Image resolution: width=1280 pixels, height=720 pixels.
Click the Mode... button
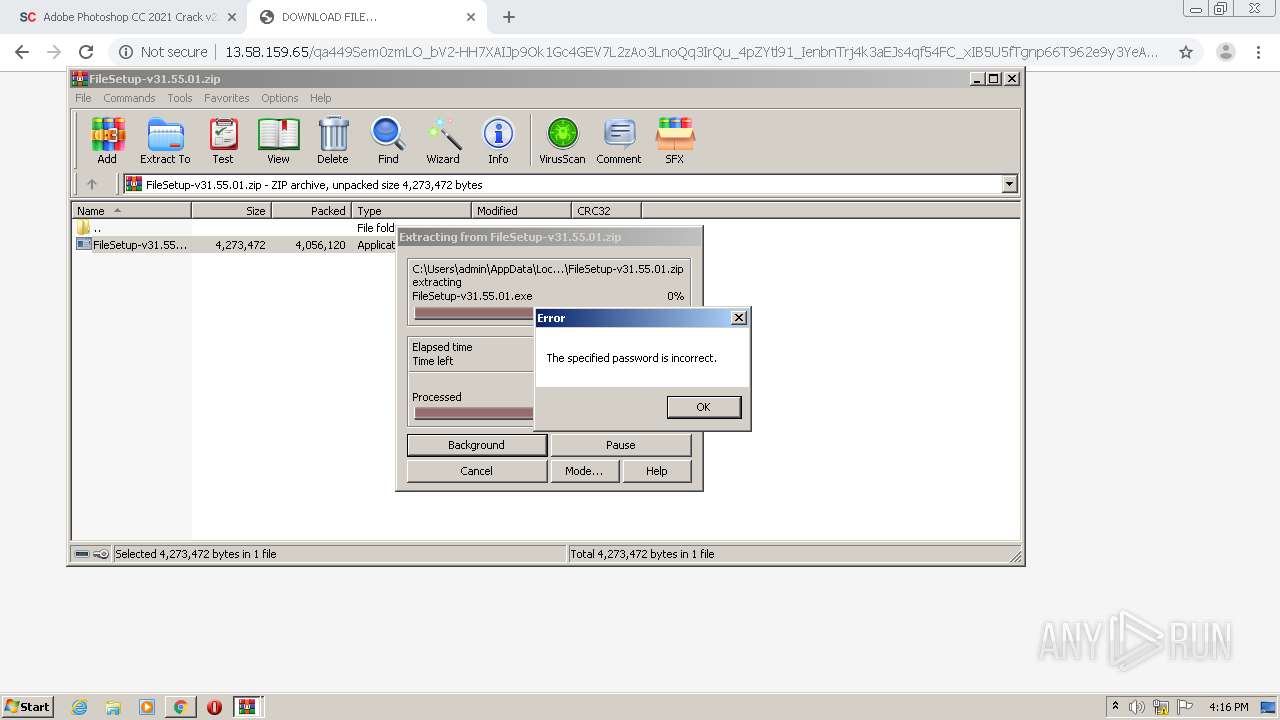(583, 471)
